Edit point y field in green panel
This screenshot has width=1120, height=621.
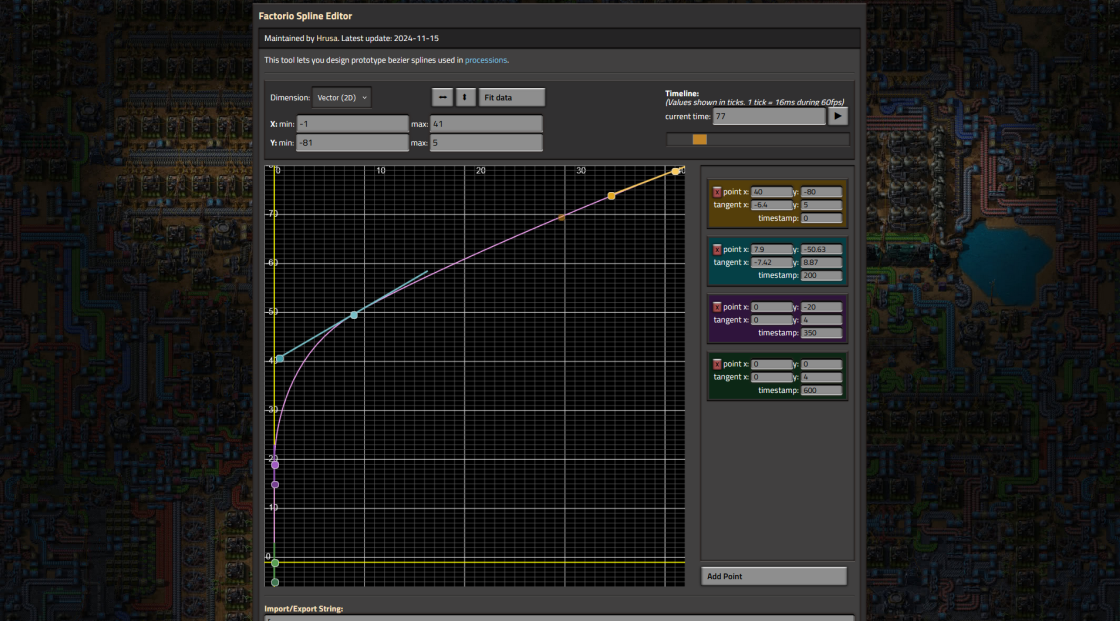(821, 364)
